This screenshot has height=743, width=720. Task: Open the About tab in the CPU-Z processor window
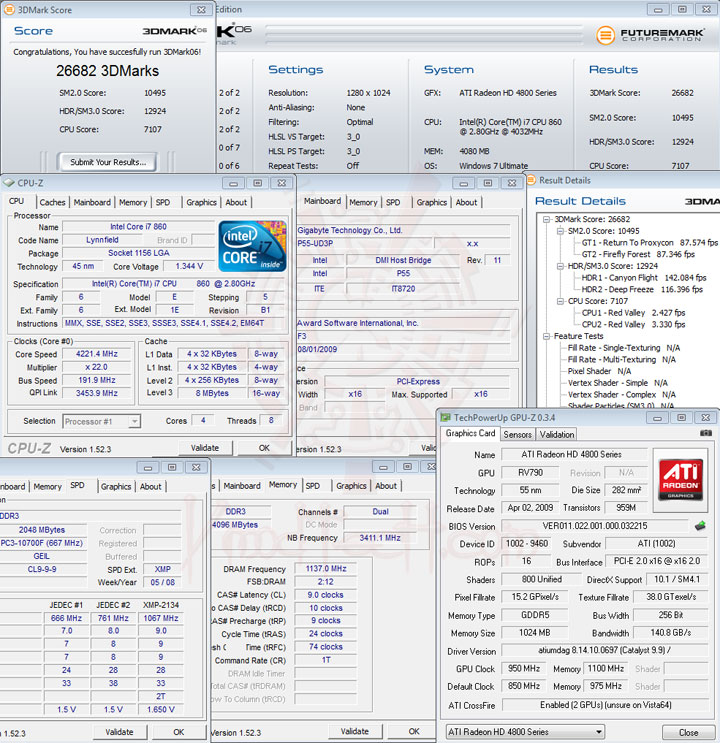coord(236,202)
